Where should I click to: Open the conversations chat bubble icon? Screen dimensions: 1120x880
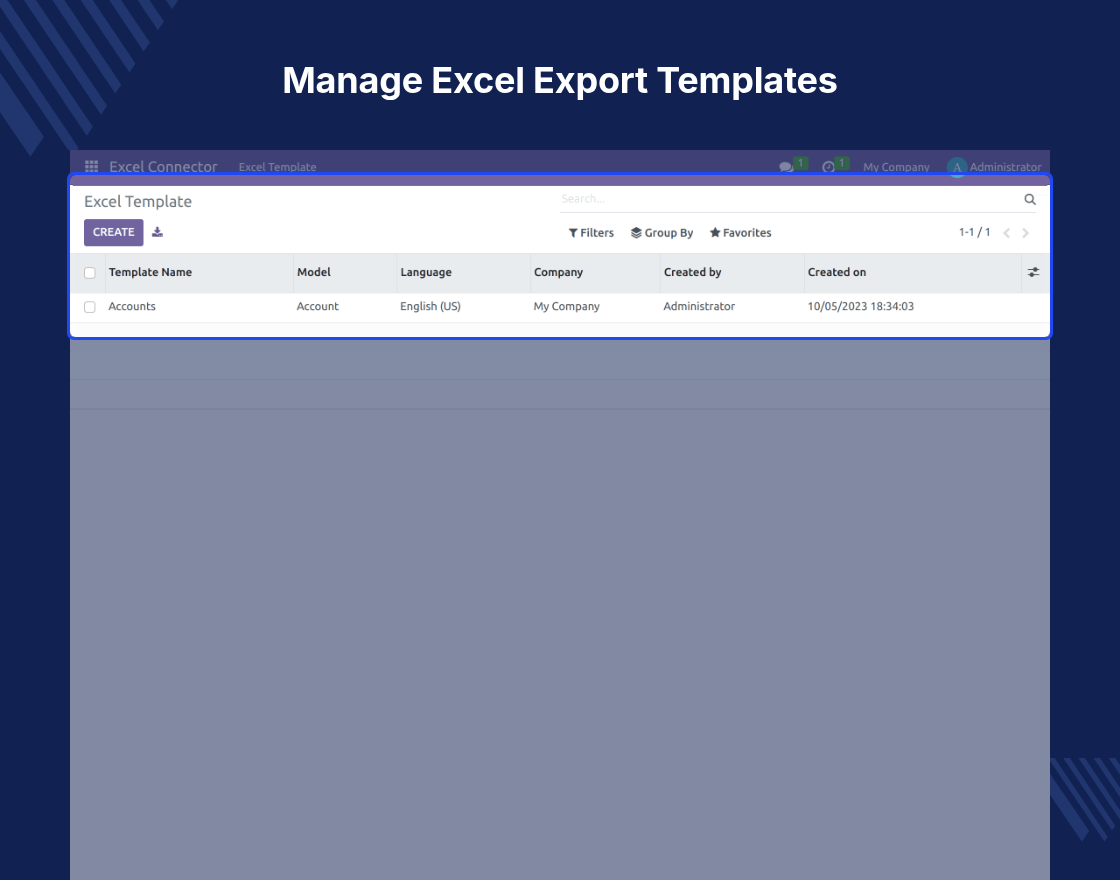pos(786,167)
